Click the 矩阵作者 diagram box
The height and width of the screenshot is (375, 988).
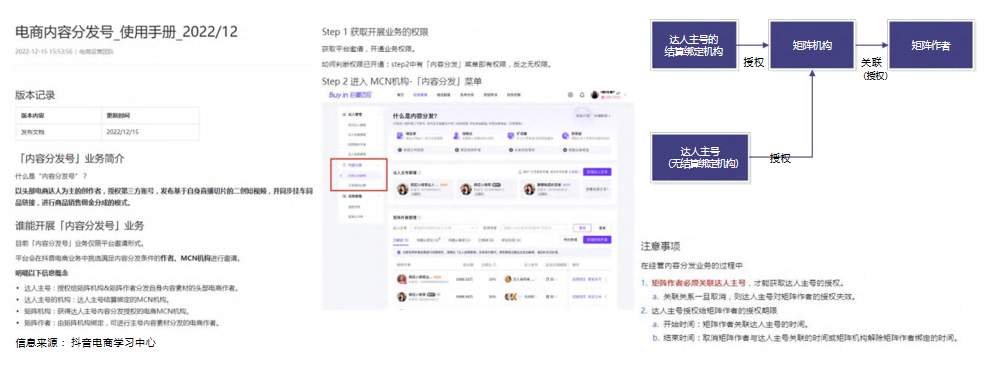(x=931, y=45)
